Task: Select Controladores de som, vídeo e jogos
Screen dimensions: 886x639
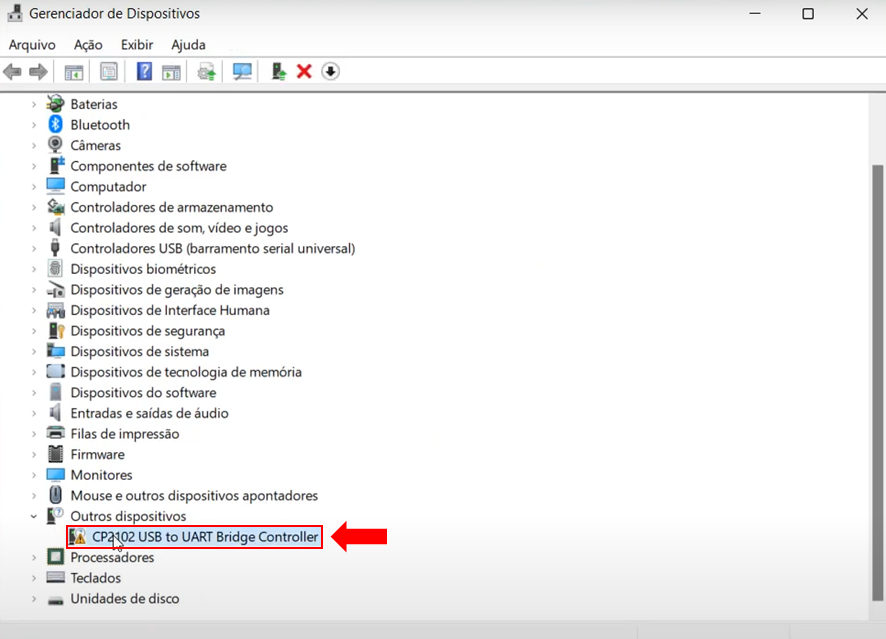Action: (x=179, y=228)
